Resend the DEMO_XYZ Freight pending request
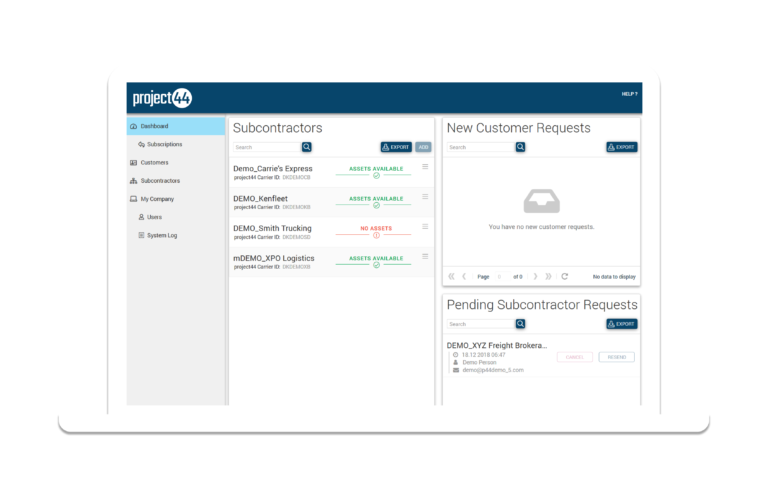The height and width of the screenshot is (497, 768). tap(617, 357)
